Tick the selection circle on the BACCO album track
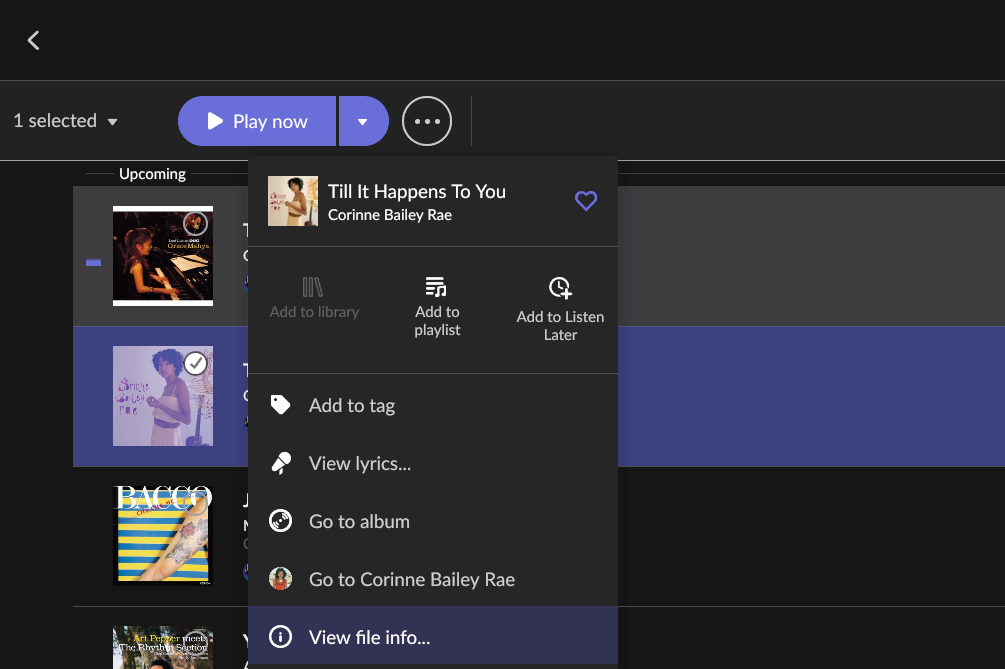Viewport: 1005px width, 669px height. tap(196, 503)
